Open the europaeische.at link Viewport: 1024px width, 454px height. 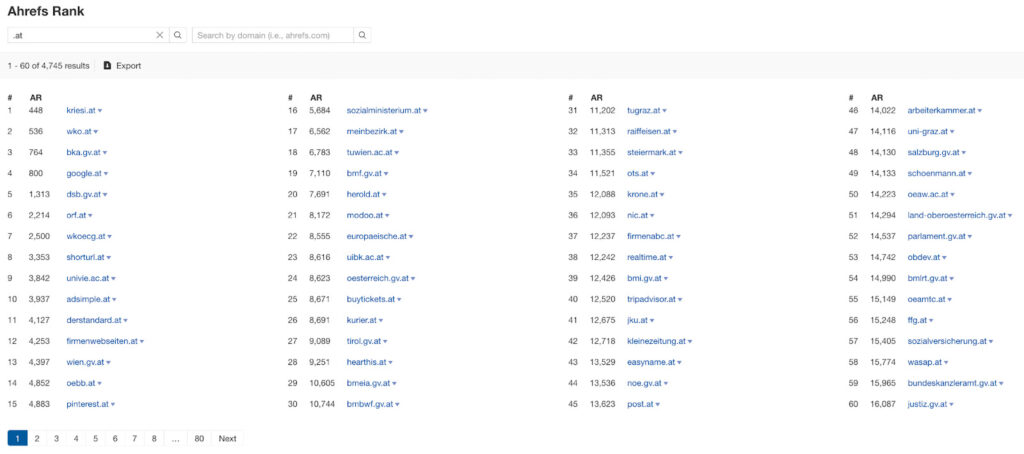coord(377,236)
